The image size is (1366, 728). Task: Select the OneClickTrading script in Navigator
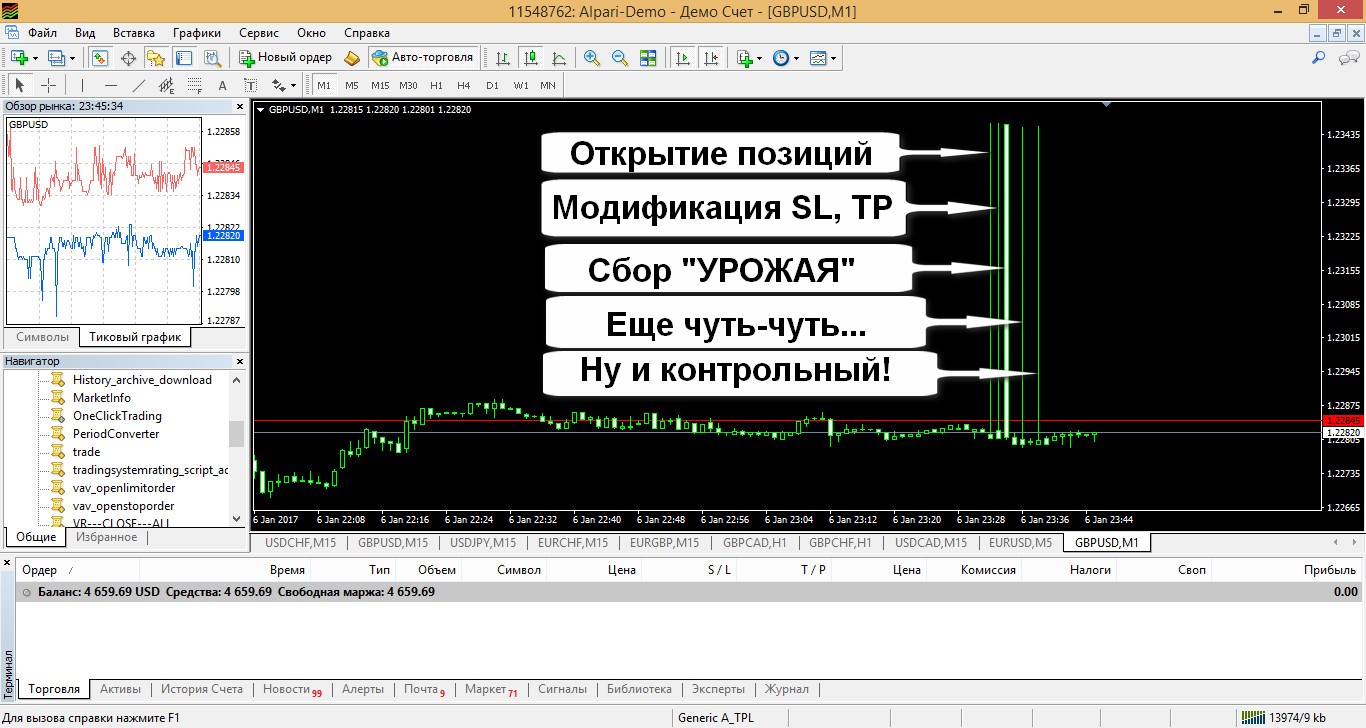pos(117,416)
